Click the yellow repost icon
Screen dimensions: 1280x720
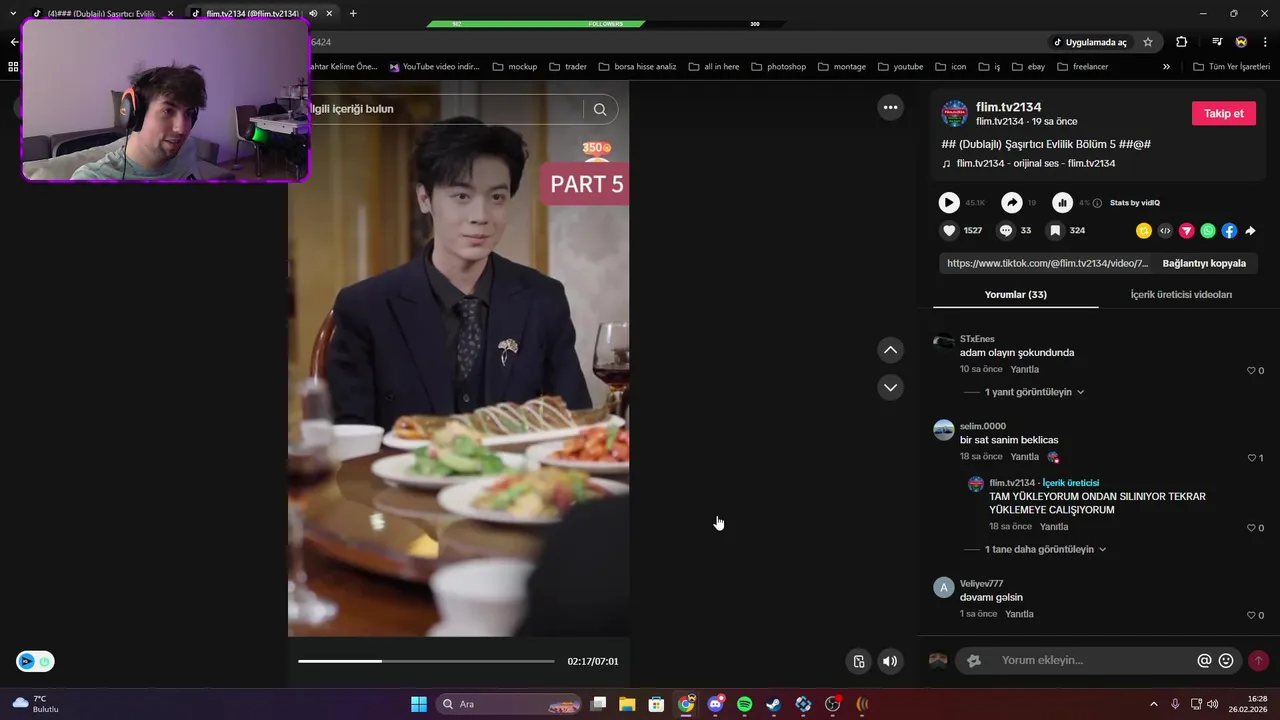pyautogui.click(x=1144, y=231)
